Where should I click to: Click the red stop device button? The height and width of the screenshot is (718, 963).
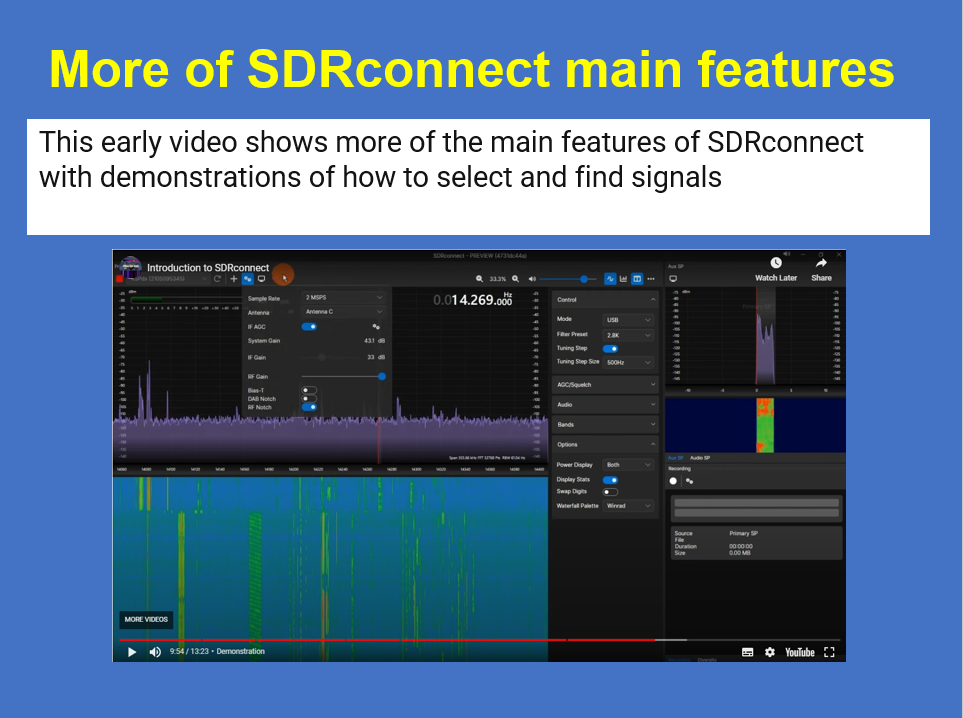click(x=119, y=279)
